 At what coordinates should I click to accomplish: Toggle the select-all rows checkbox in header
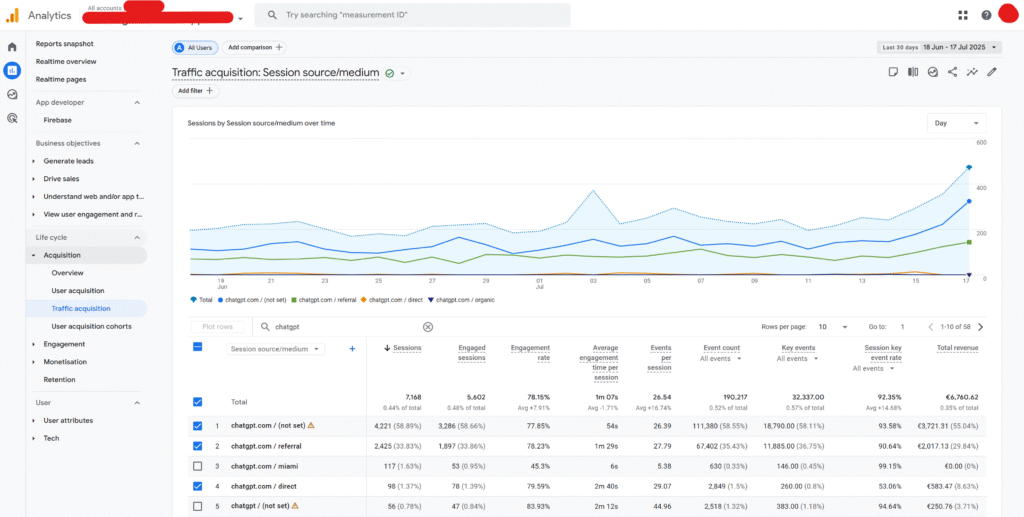[197, 347]
